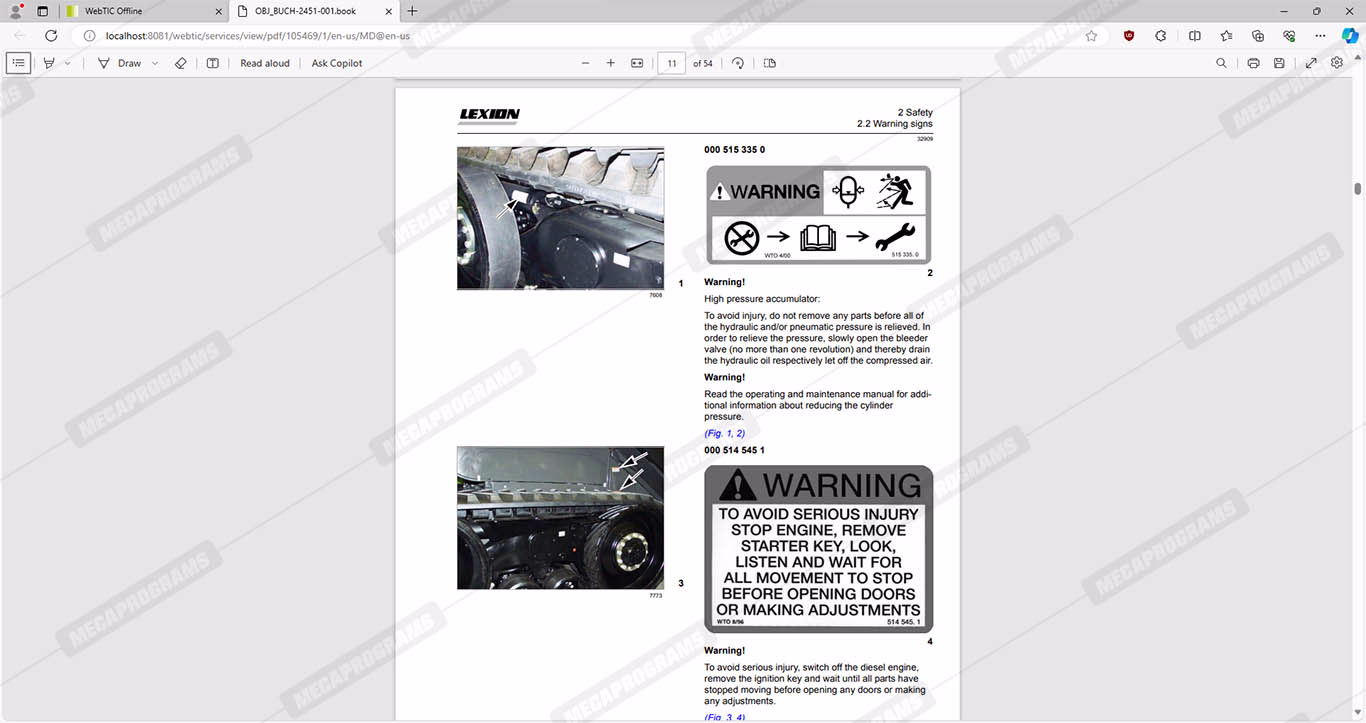The height and width of the screenshot is (723, 1366).
Task: Click the Add text tool icon
Action: pos(212,63)
